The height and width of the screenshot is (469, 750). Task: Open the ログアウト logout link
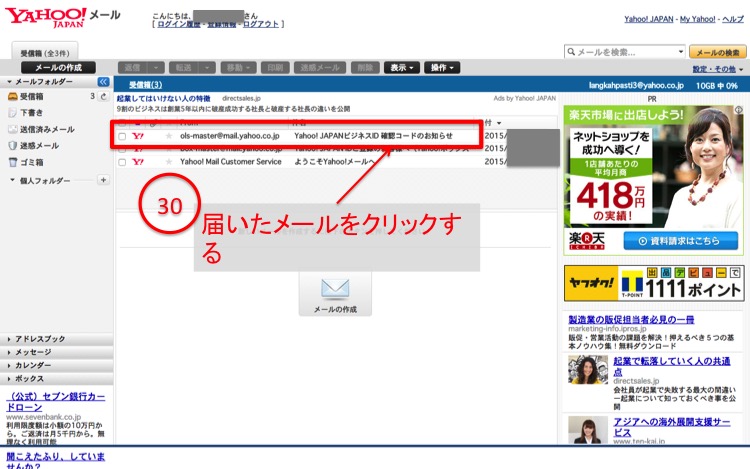pos(261,24)
